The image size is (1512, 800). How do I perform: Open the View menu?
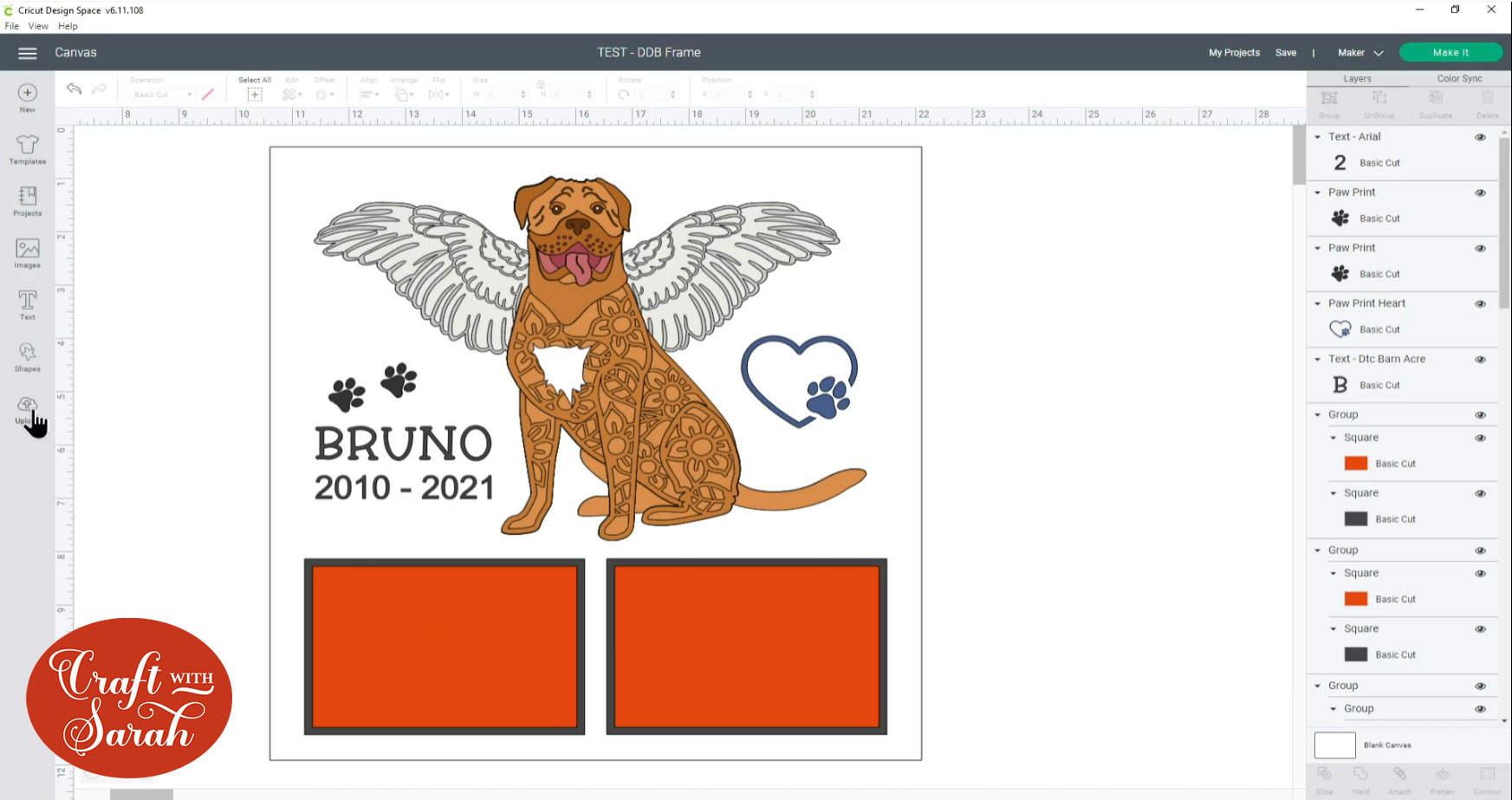tap(38, 26)
